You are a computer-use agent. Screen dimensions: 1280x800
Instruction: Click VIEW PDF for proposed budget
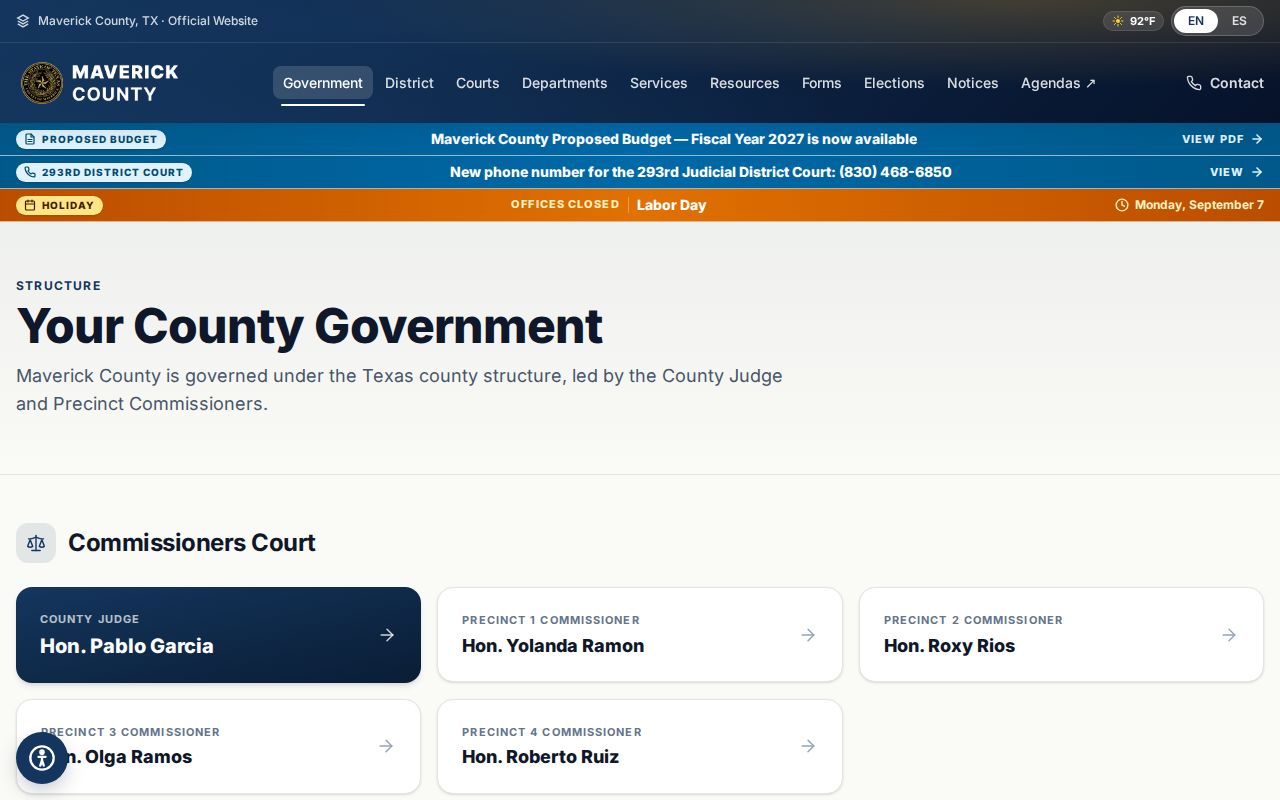pos(1222,139)
